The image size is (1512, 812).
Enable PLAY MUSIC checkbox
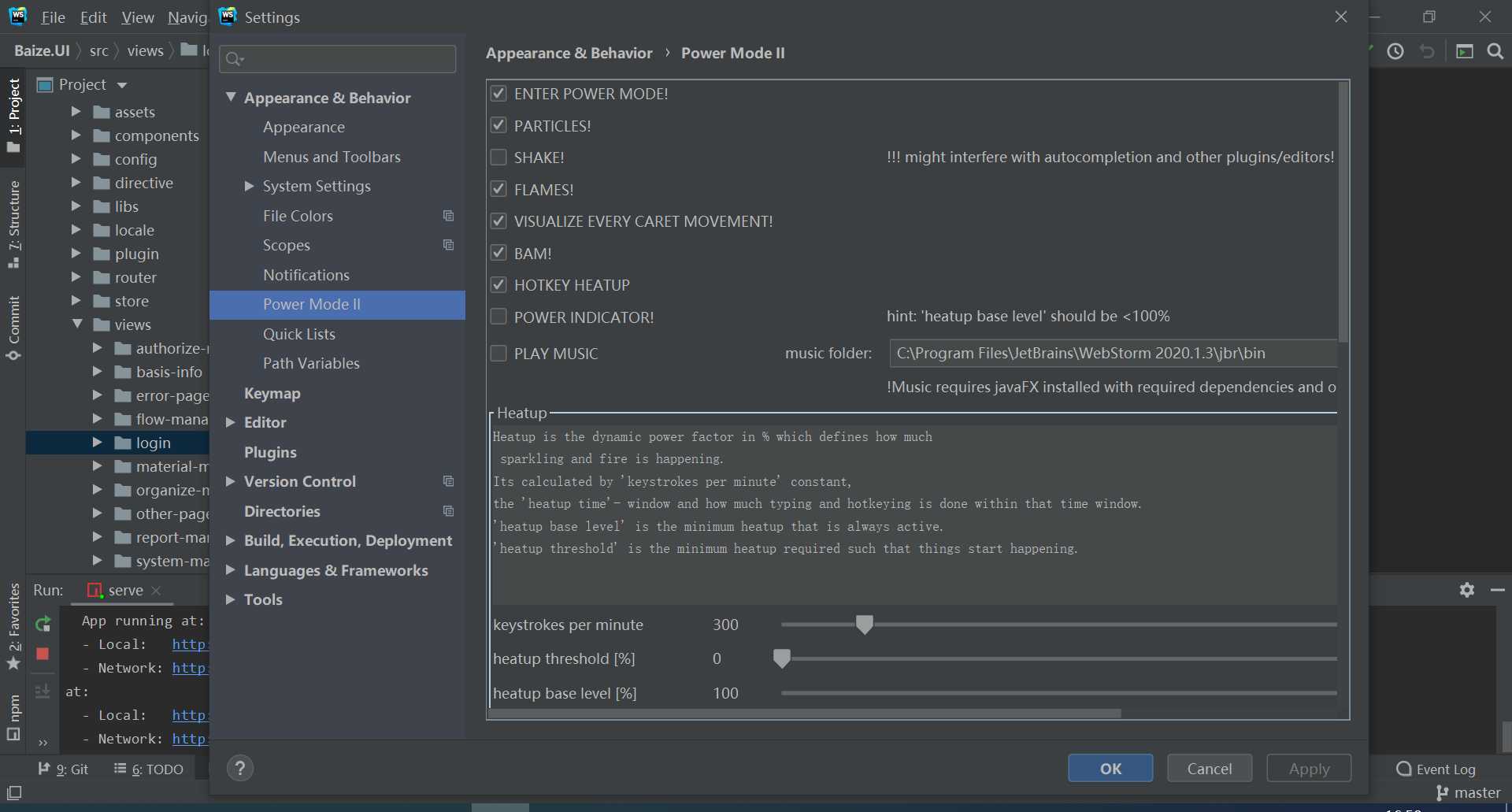click(x=498, y=354)
